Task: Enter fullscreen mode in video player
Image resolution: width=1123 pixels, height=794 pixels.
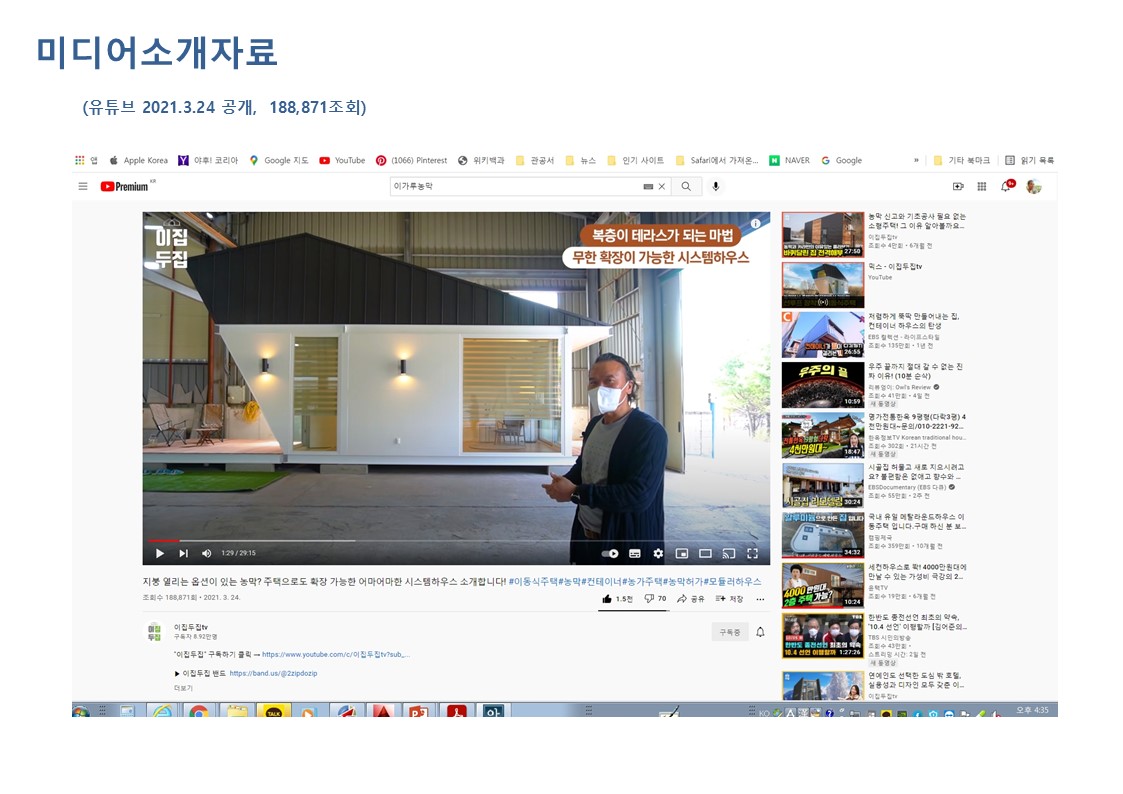Action: coord(752,553)
